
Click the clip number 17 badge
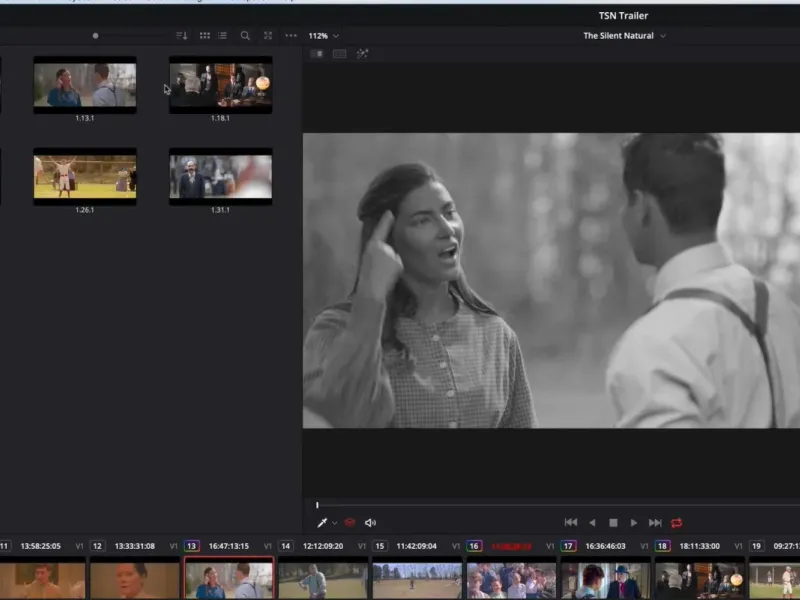coord(568,546)
